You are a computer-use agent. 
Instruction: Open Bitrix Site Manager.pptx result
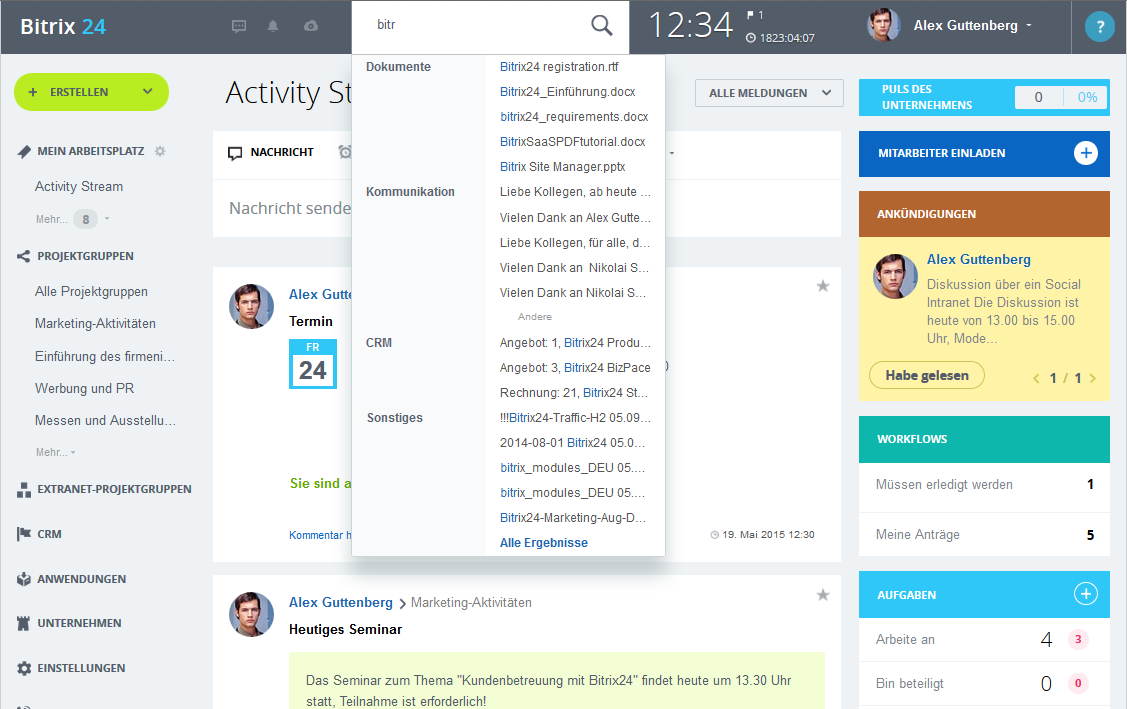[563, 167]
